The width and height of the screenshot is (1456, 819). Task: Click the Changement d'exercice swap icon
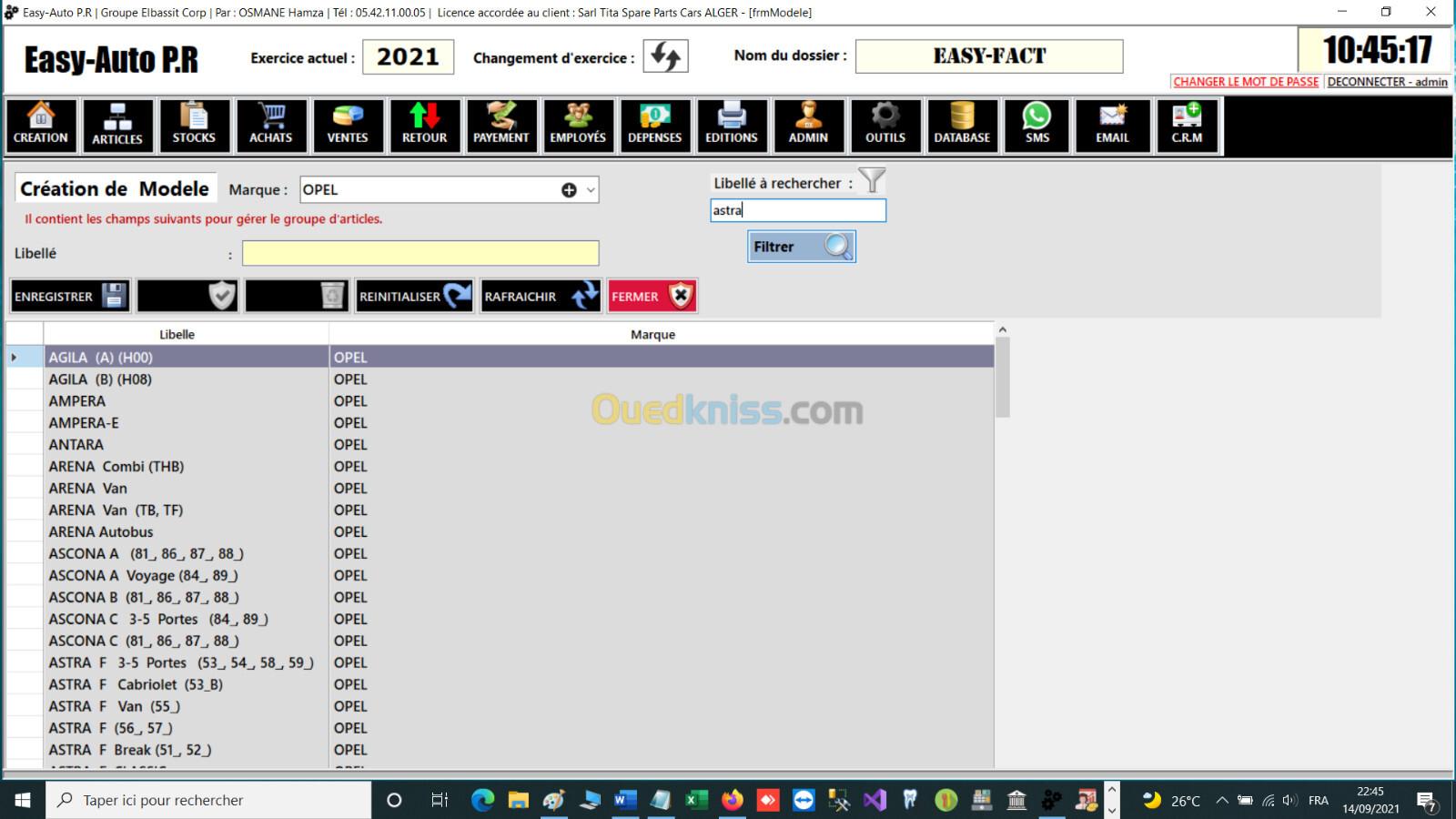(665, 56)
